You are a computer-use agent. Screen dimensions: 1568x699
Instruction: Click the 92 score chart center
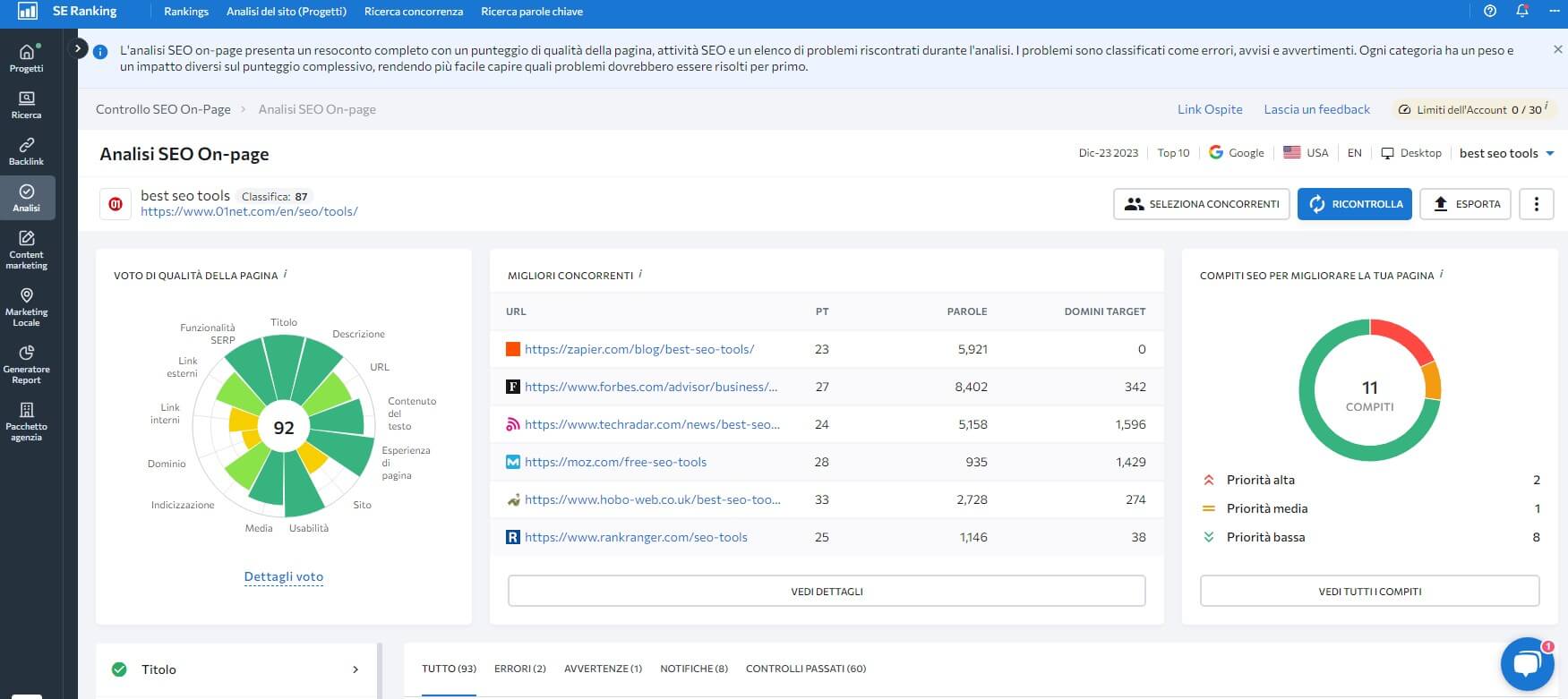(x=284, y=428)
